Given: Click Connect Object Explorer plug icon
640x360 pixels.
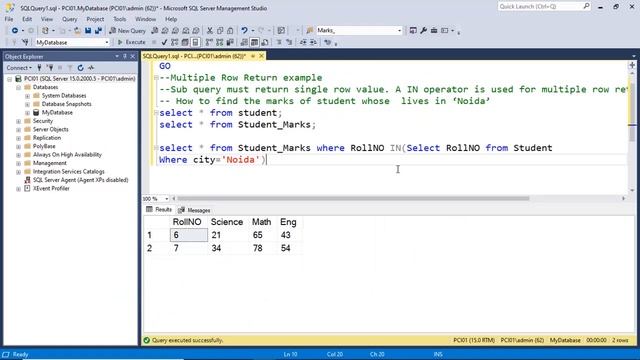Looking at the screenshot, I should 40,68.
